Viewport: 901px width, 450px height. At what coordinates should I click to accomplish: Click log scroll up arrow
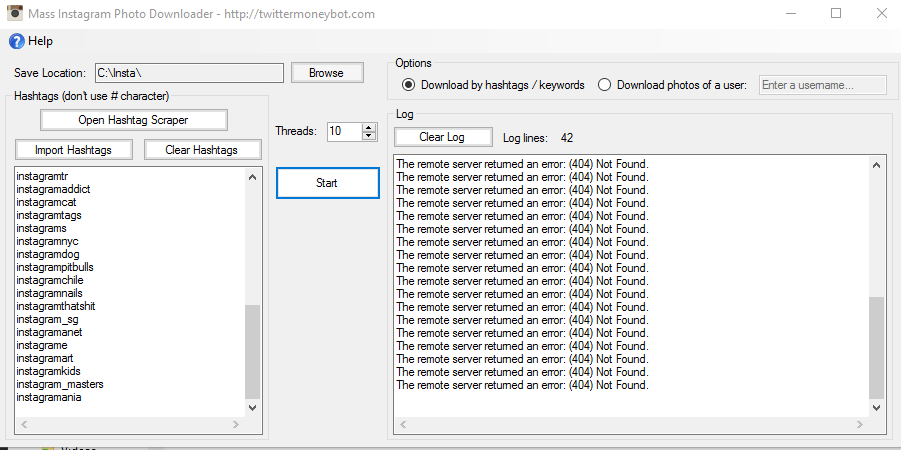tap(876, 165)
